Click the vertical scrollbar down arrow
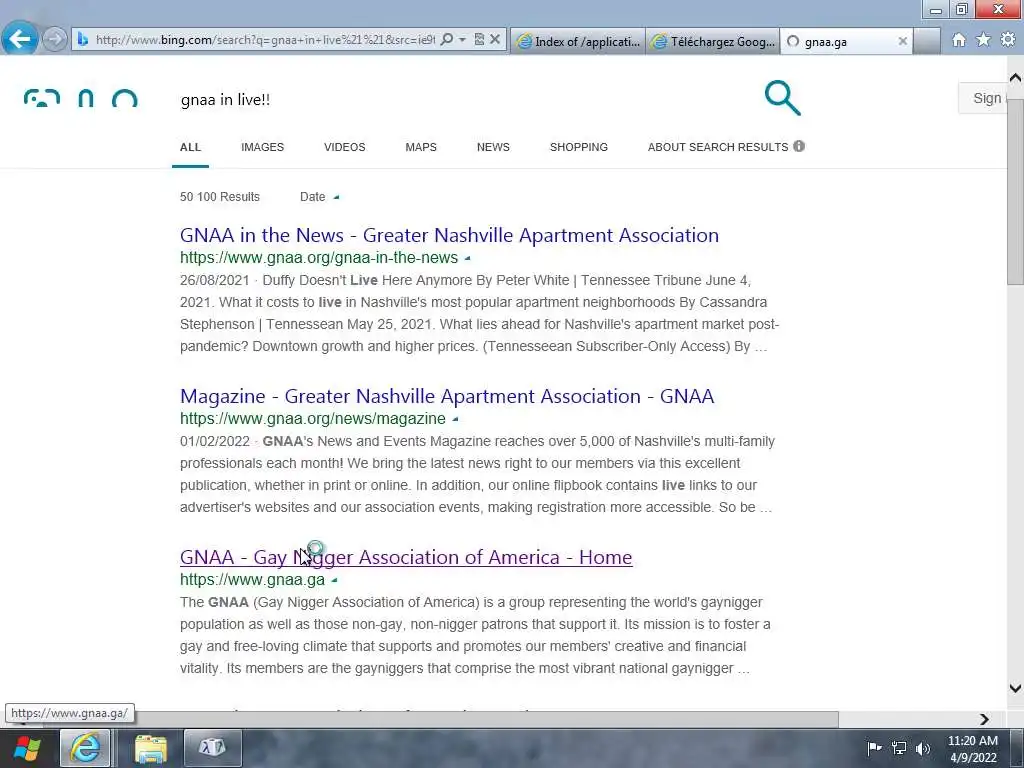 pos(1015,688)
